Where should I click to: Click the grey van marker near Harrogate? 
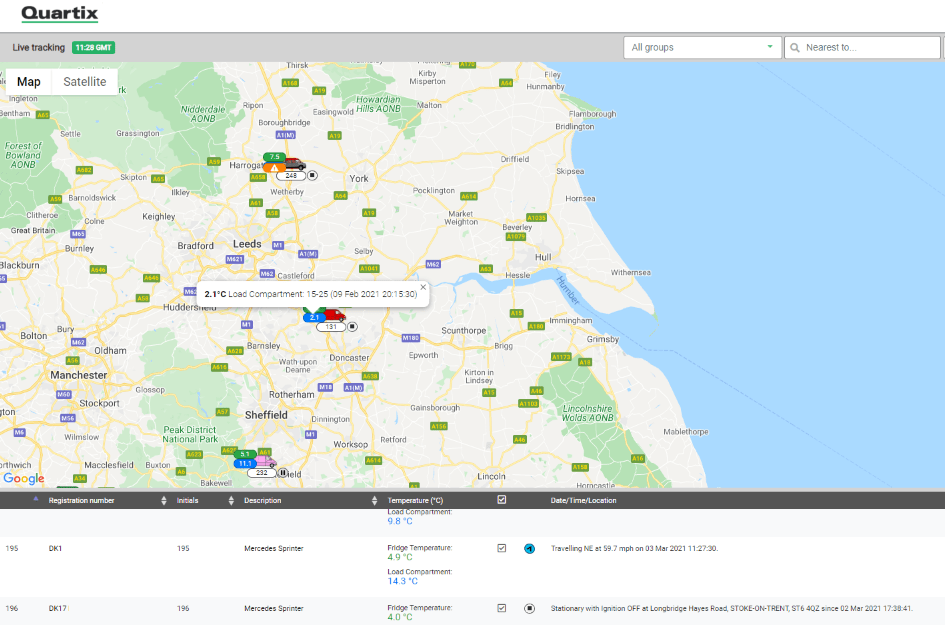[x=295, y=164]
